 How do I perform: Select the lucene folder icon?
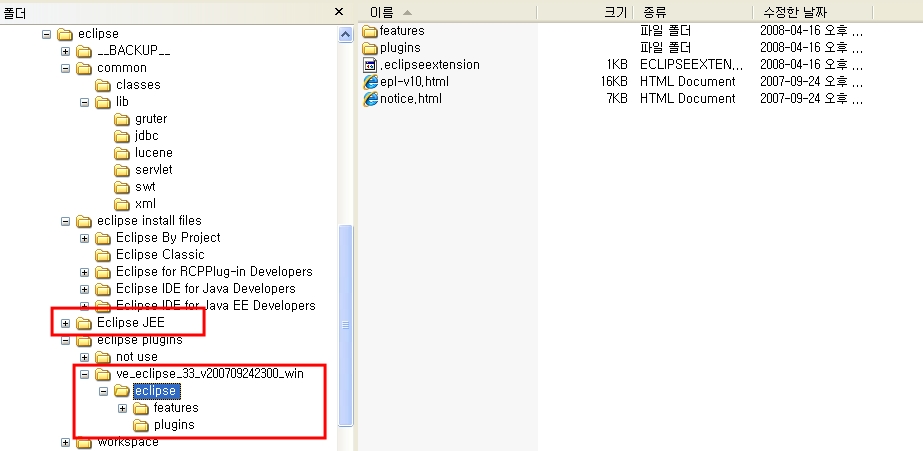click(122, 154)
